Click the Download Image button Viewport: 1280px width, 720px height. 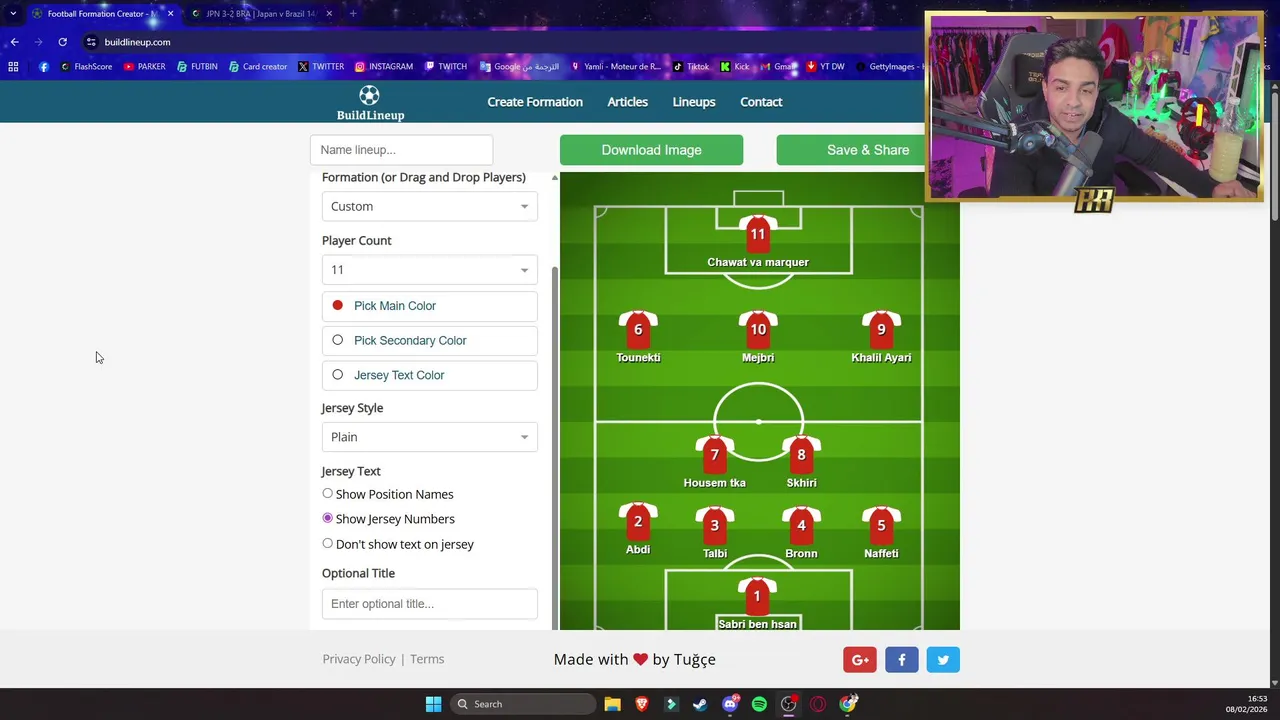pos(651,150)
